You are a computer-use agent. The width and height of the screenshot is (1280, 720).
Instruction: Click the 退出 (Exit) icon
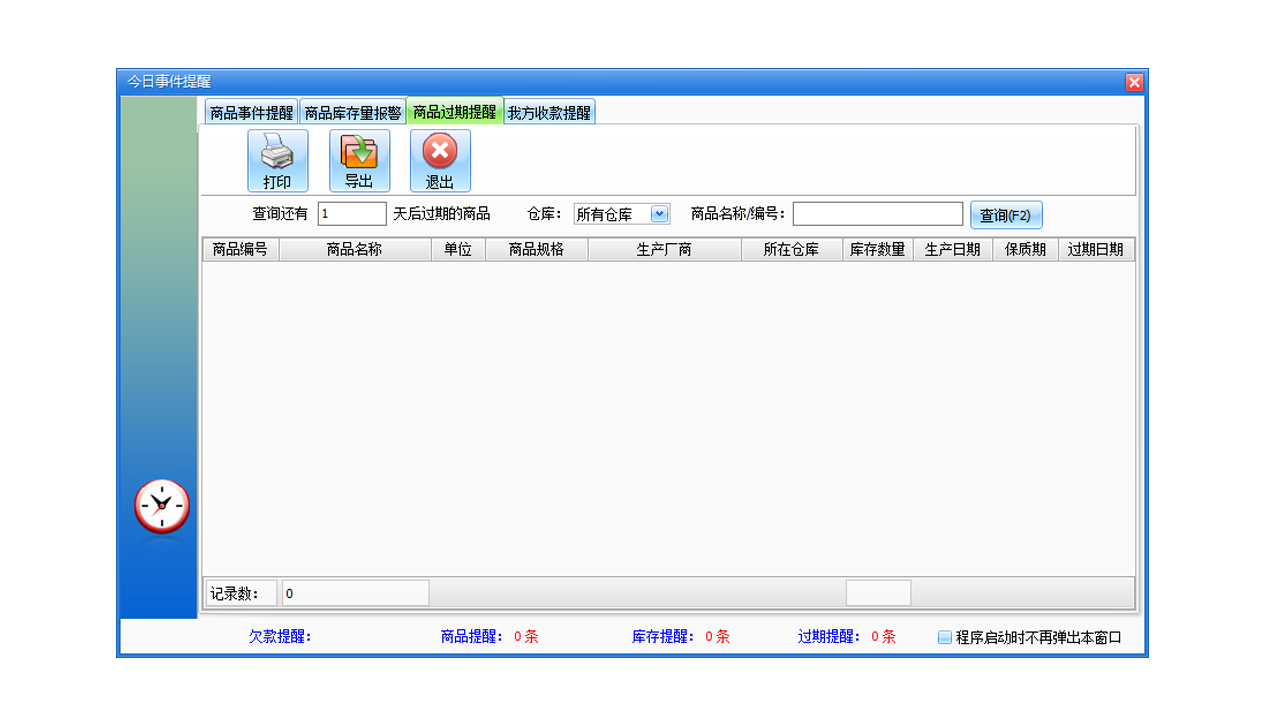(x=439, y=160)
